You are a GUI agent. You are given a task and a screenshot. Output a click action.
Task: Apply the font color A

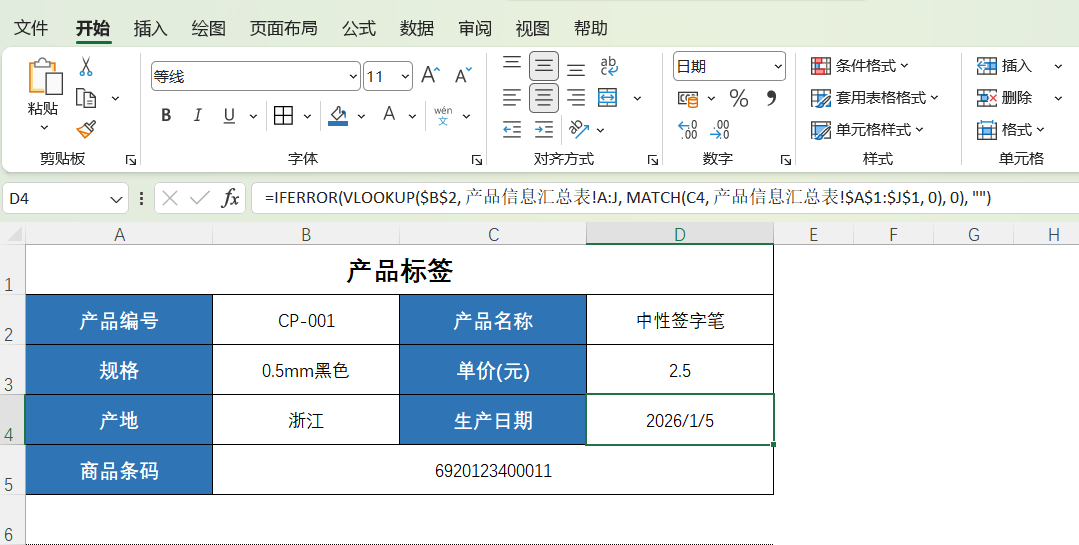389,115
